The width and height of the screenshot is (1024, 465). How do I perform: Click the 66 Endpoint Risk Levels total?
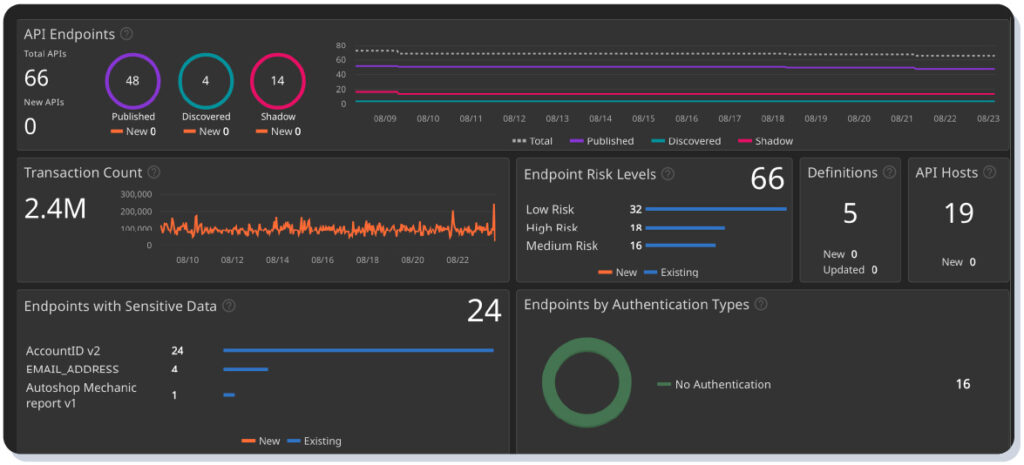tap(767, 179)
